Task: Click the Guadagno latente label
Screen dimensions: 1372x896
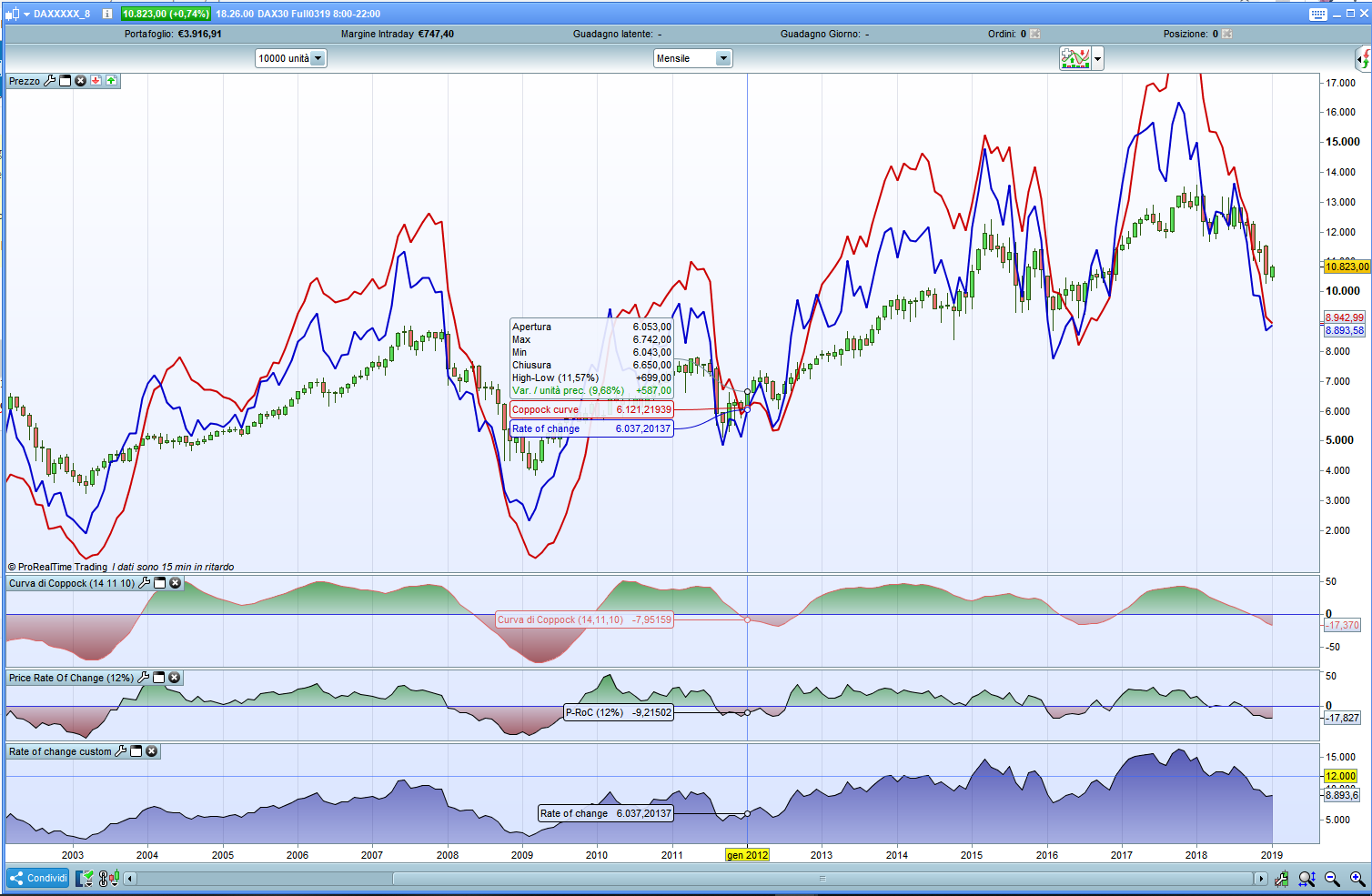Action: point(613,34)
